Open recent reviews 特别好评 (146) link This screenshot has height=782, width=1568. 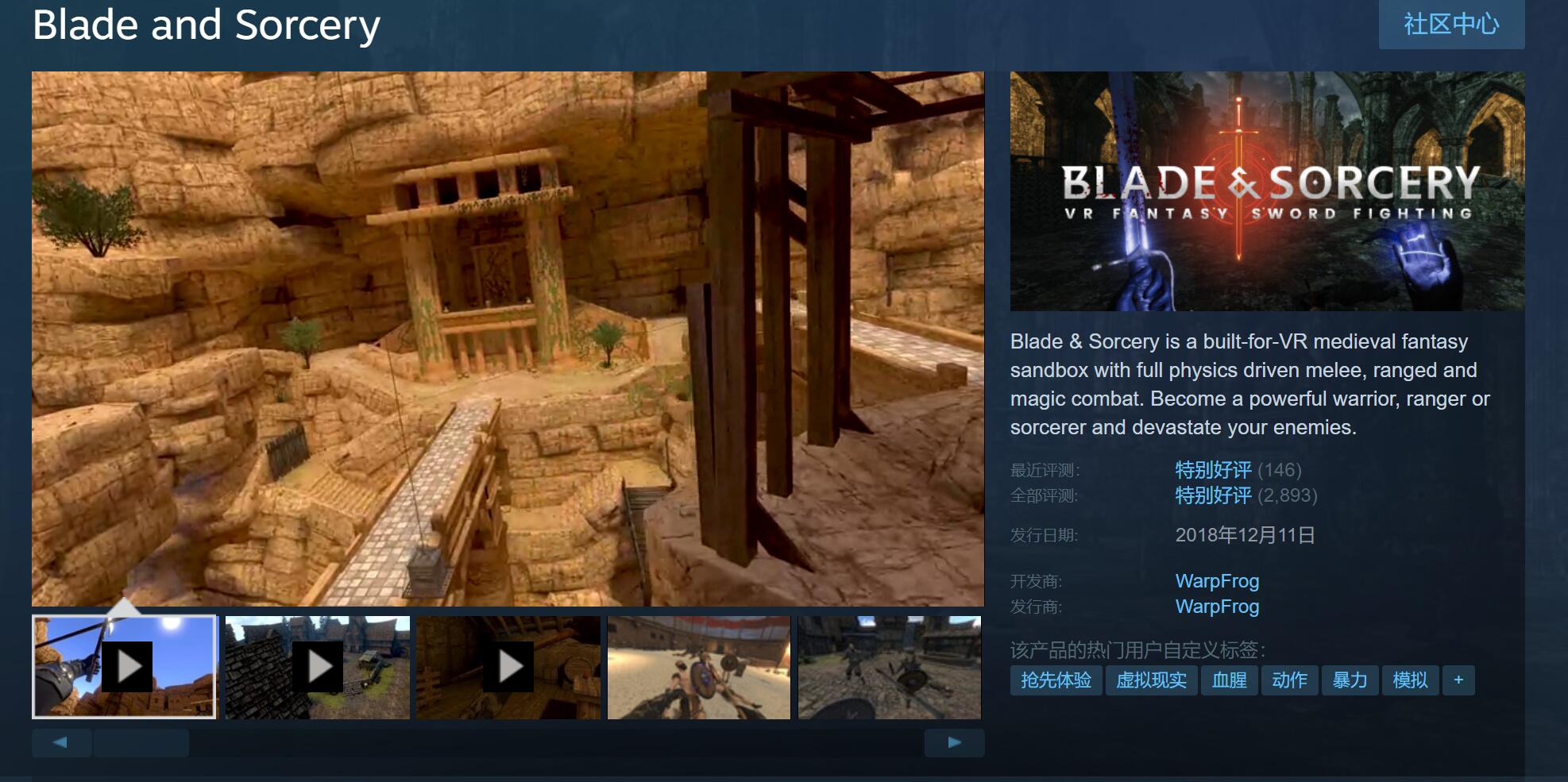(x=1238, y=470)
